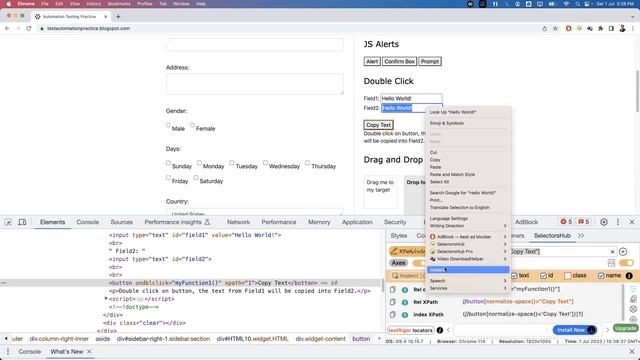The height and width of the screenshot is (360, 640).
Task: Copy the Index XPath value with its copy icon
Action: (x=392, y=314)
